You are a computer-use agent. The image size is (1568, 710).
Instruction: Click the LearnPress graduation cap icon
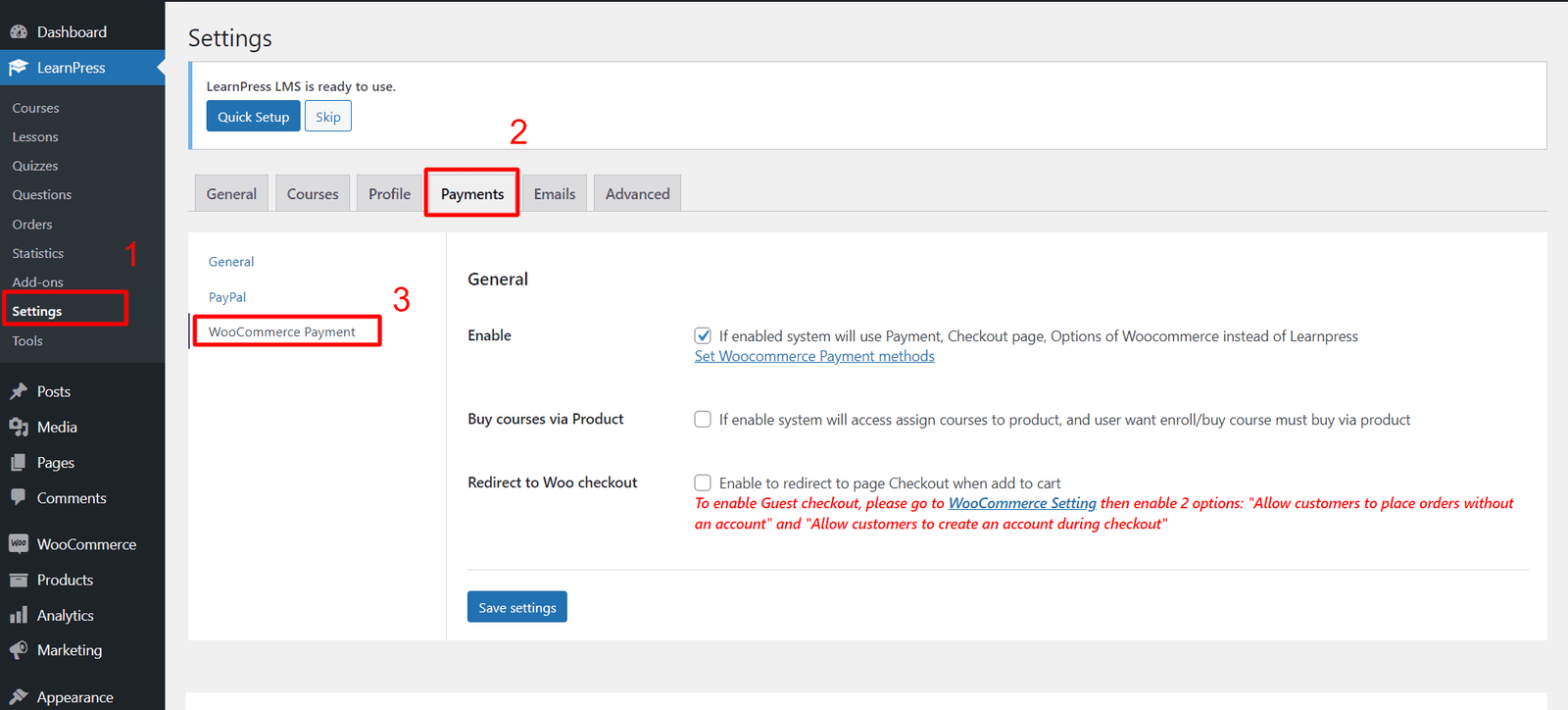coord(19,68)
